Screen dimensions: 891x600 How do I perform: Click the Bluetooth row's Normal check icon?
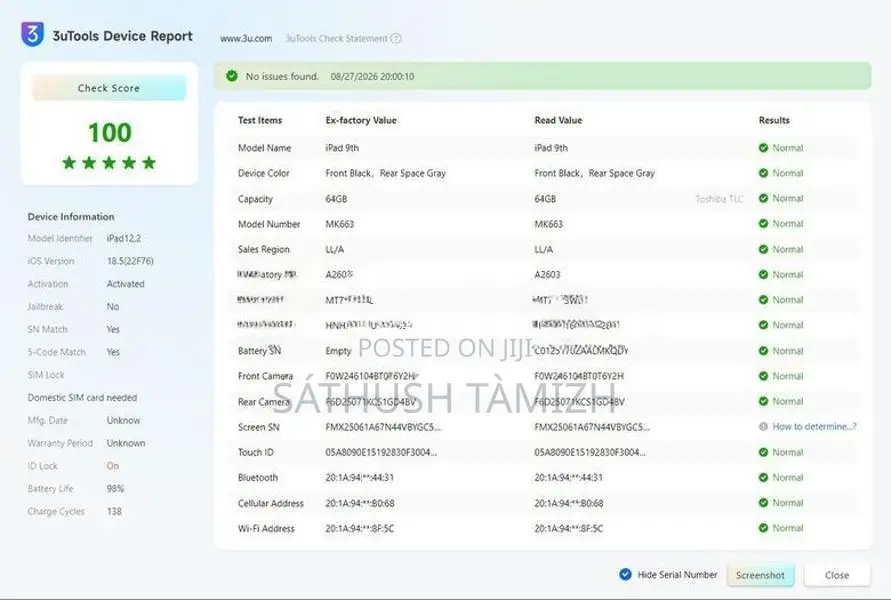click(x=763, y=477)
